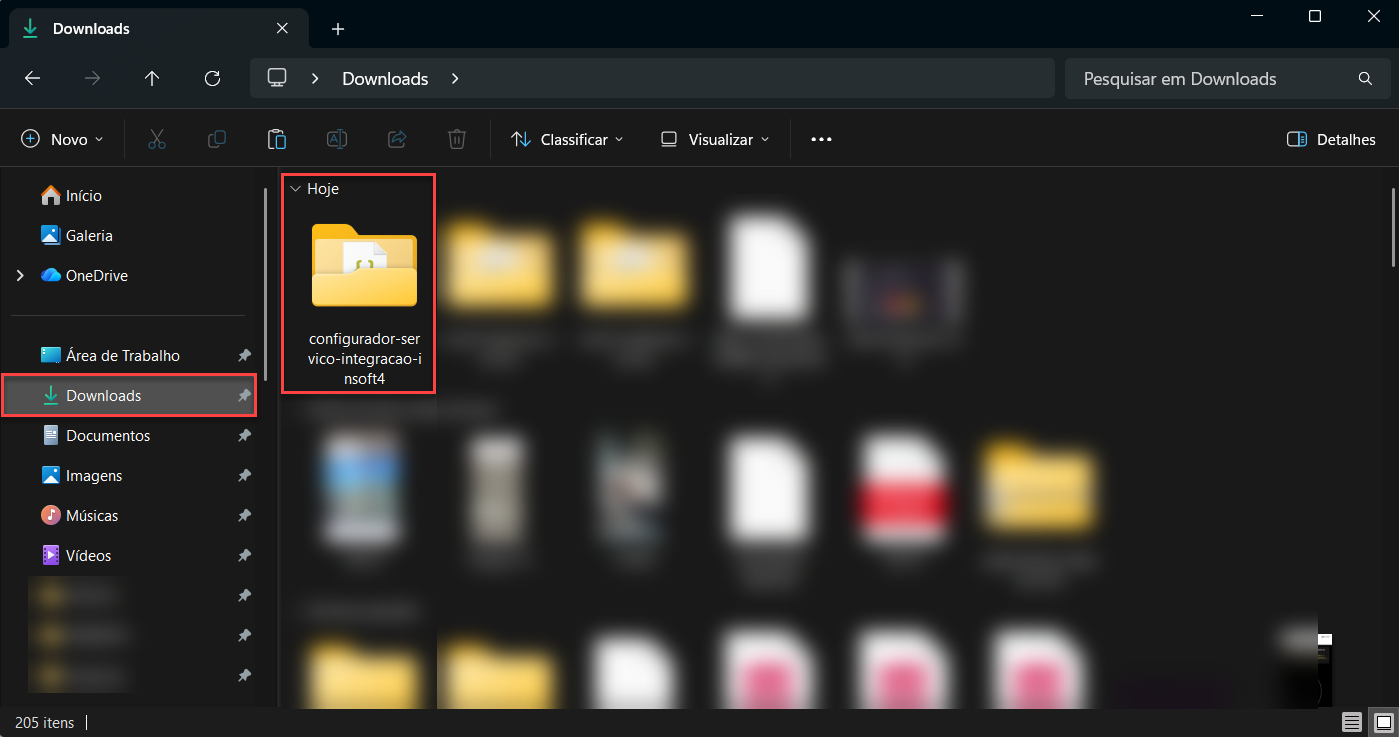Click the Rename icon in toolbar
1399x737 pixels.
tap(337, 140)
